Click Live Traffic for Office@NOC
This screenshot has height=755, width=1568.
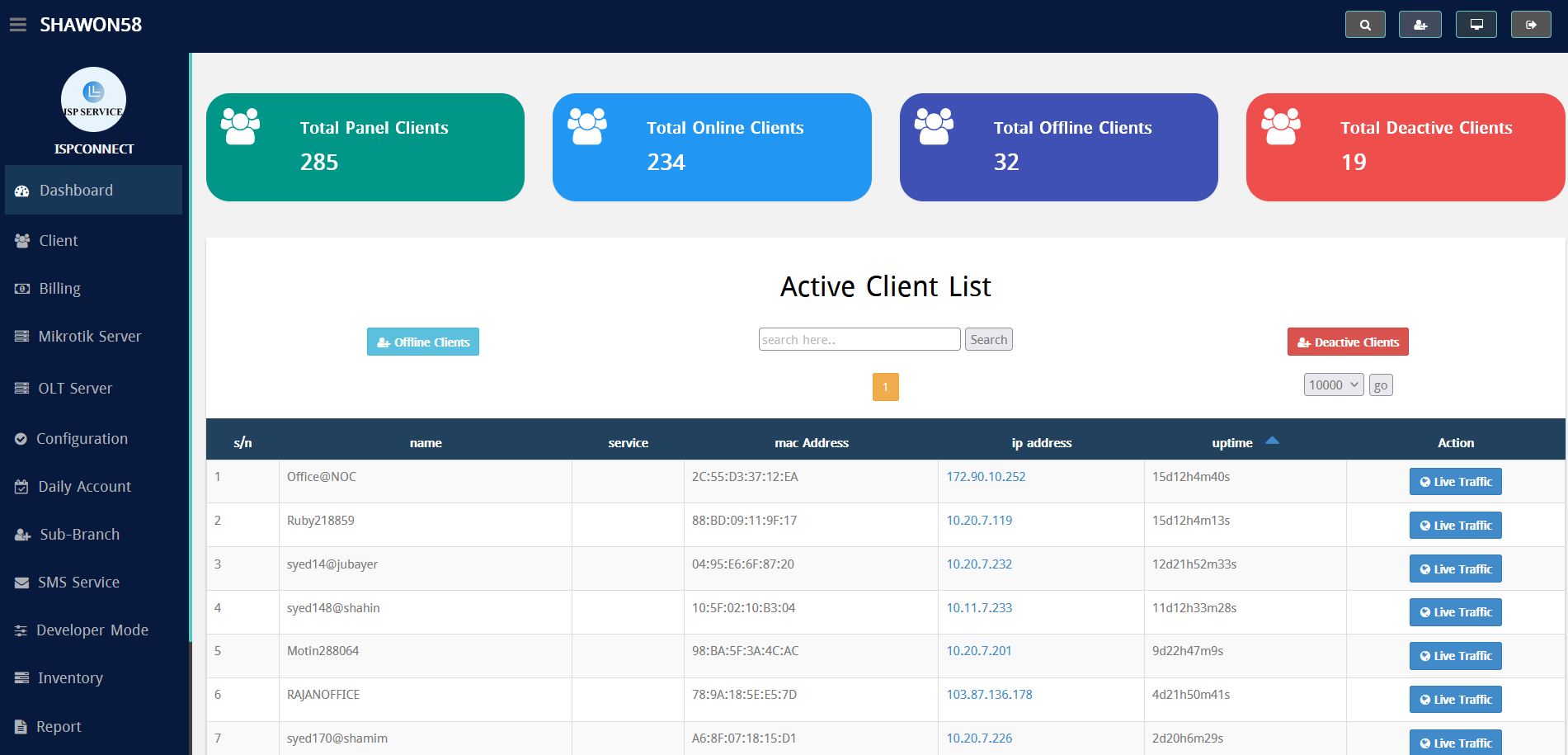point(1455,482)
